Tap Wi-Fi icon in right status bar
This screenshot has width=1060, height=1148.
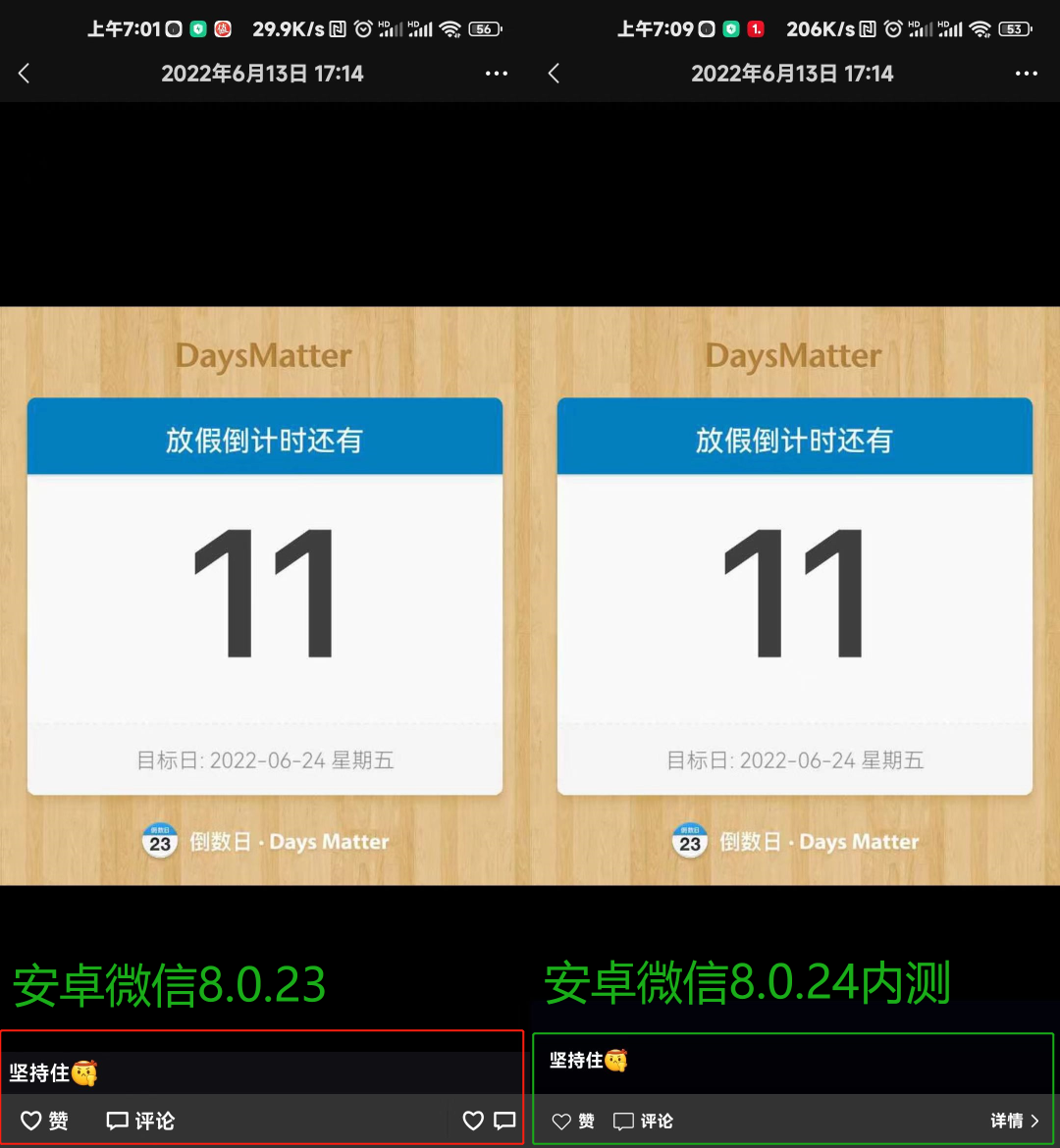[x=980, y=29]
